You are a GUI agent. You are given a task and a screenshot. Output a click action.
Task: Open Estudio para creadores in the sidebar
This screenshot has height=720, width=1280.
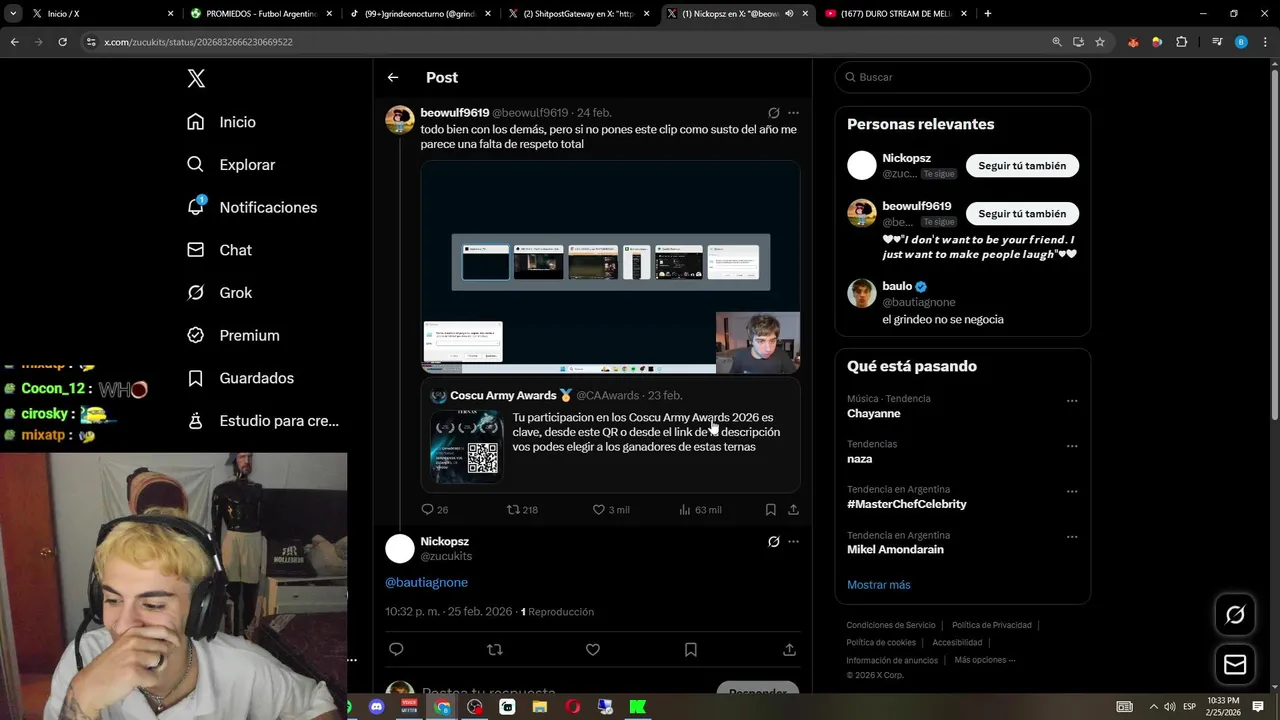[x=263, y=421]
